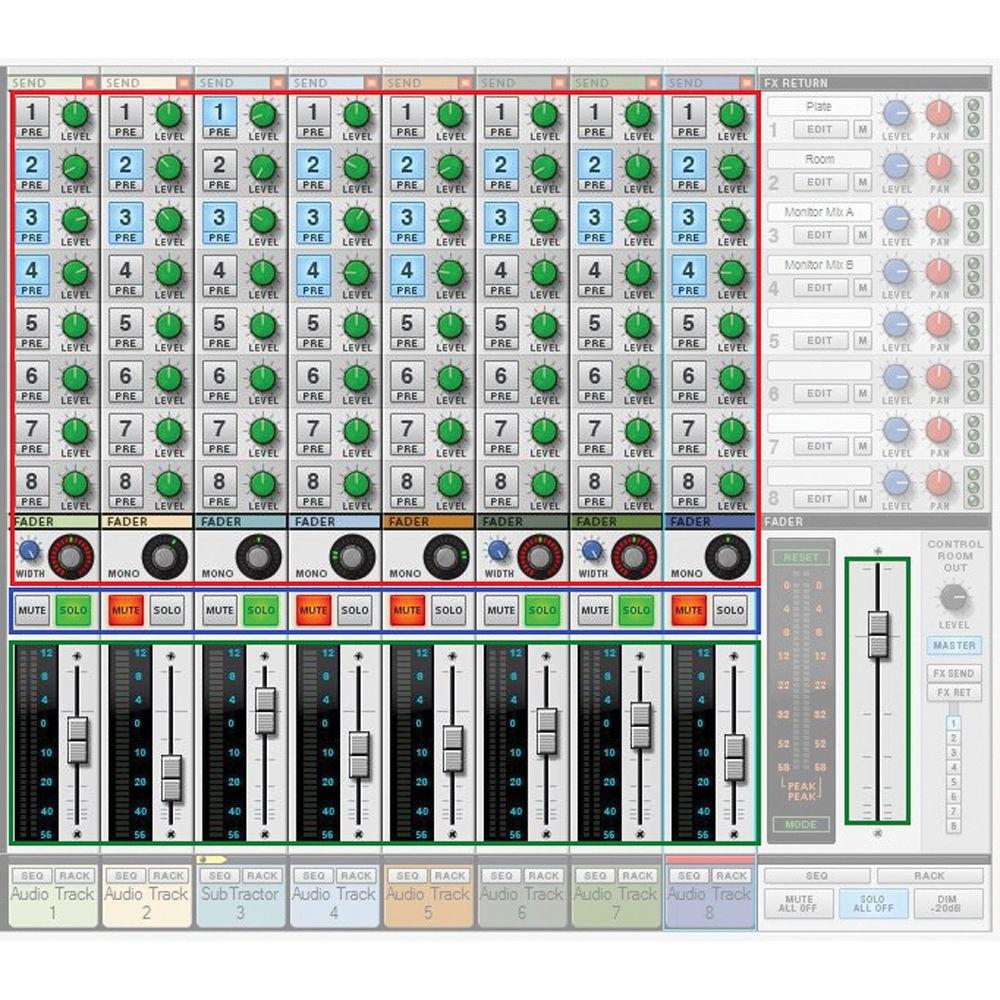This screenshot has height=1000, width=1000.
Task: Open the EDIT panel for the Plate FX return
Action: [x=820, y=130]
